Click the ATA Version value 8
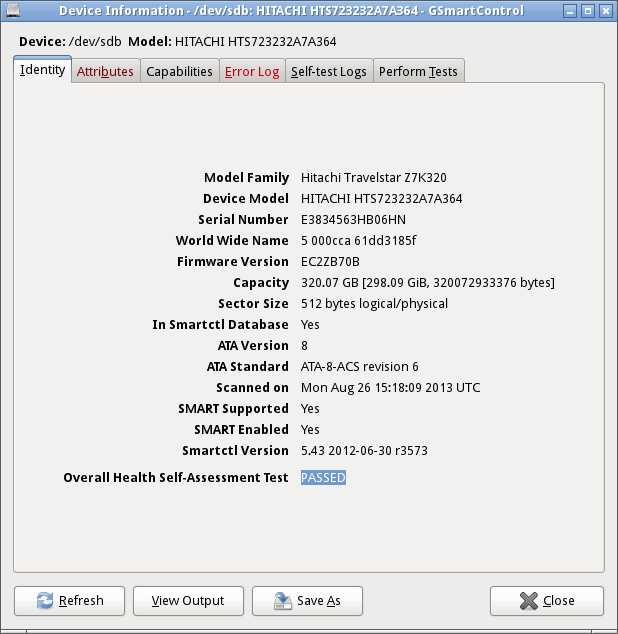Image resolution: width=618 pixels, height=634 pixels. tap(304, 346)
